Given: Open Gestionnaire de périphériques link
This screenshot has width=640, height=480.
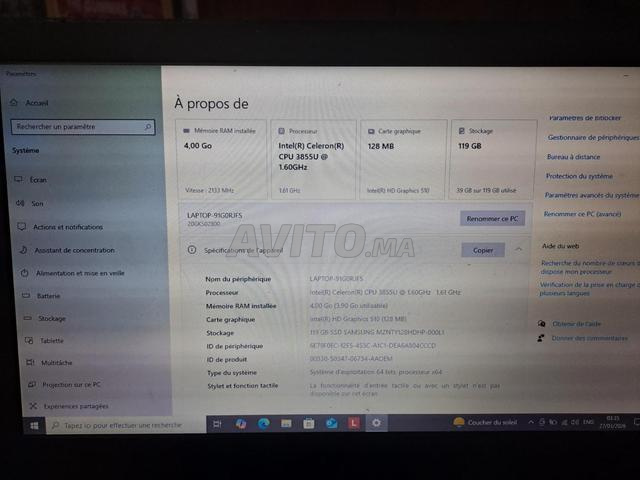Looking at the screenshot, I should 592,137.
